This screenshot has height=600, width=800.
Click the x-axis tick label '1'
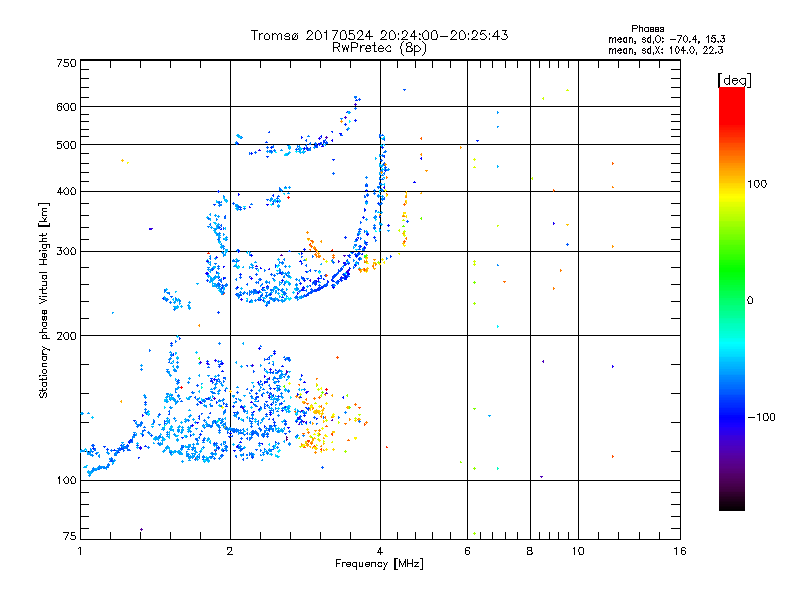click(80, 551)
